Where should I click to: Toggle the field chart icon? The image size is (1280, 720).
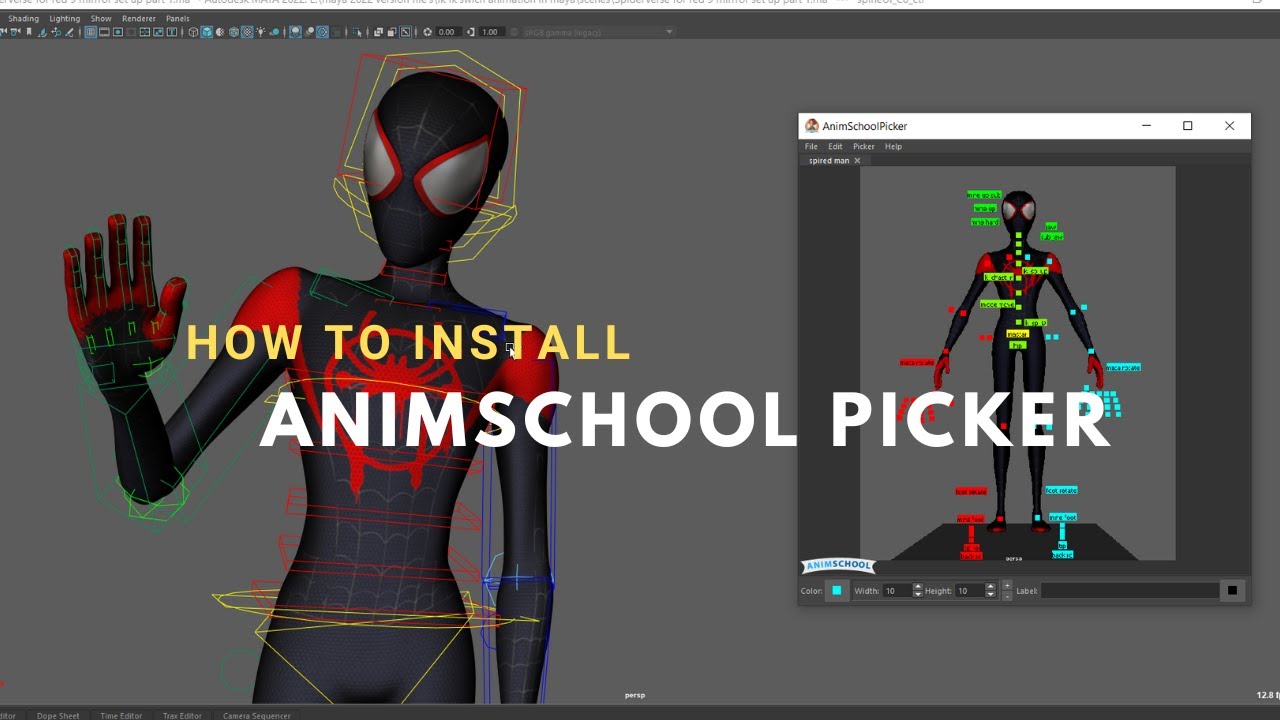(x=145, y=32)
